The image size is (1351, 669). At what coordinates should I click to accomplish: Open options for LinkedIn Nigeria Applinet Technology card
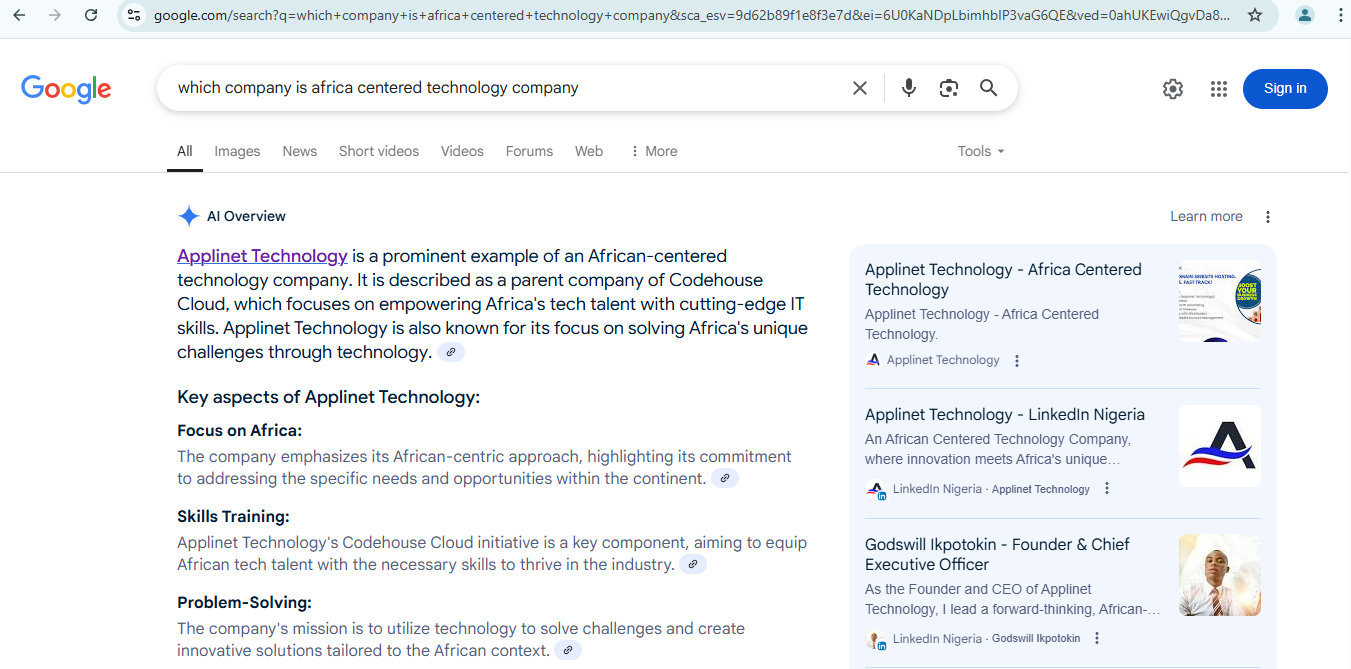click(1107, 489)
